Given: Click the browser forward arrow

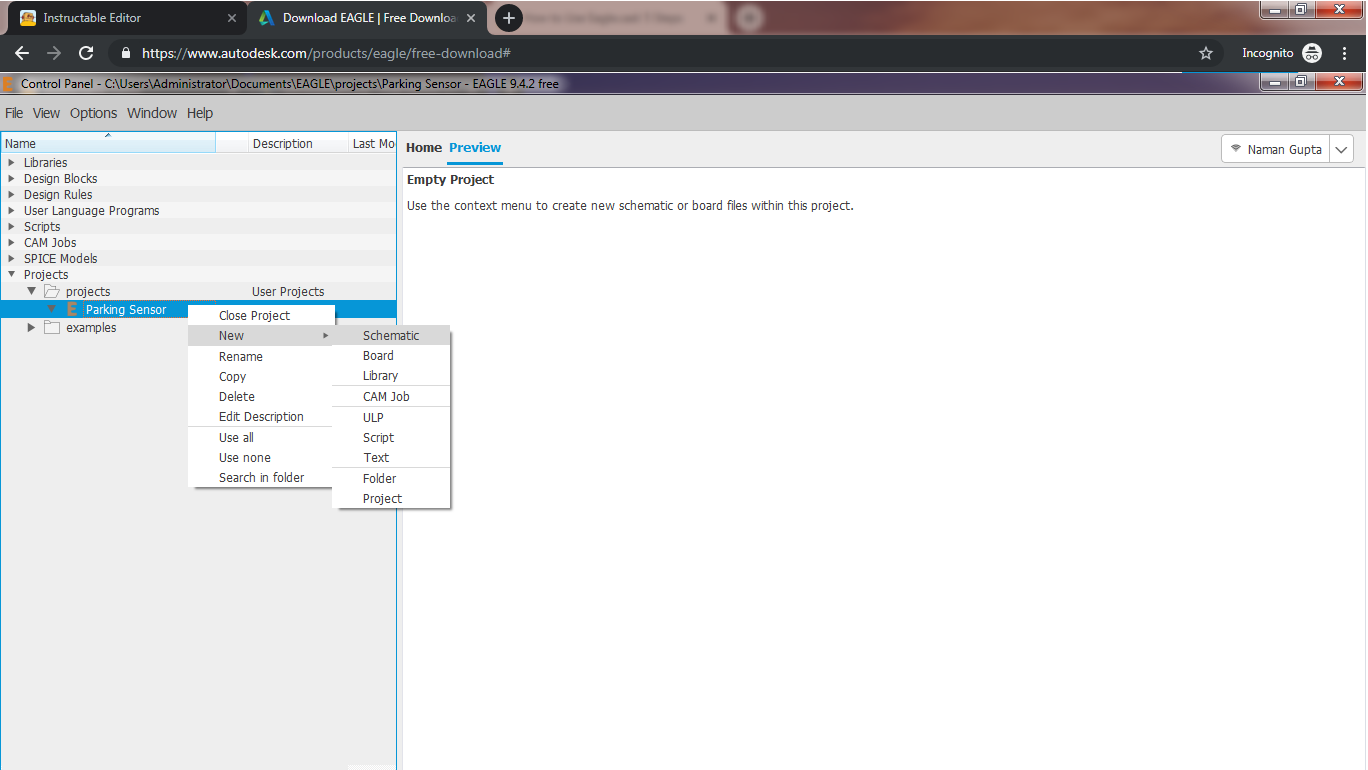Looking at the screenshot, I should point(54,53).
